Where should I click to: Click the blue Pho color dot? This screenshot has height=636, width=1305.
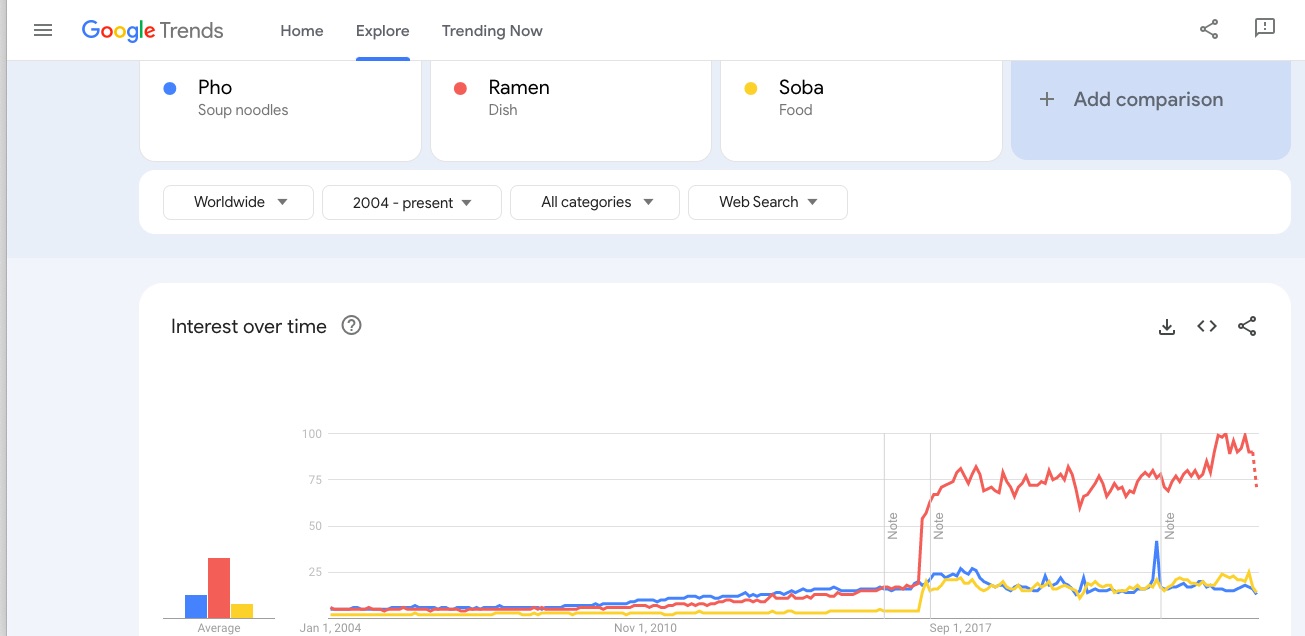[x=170, y=88]
